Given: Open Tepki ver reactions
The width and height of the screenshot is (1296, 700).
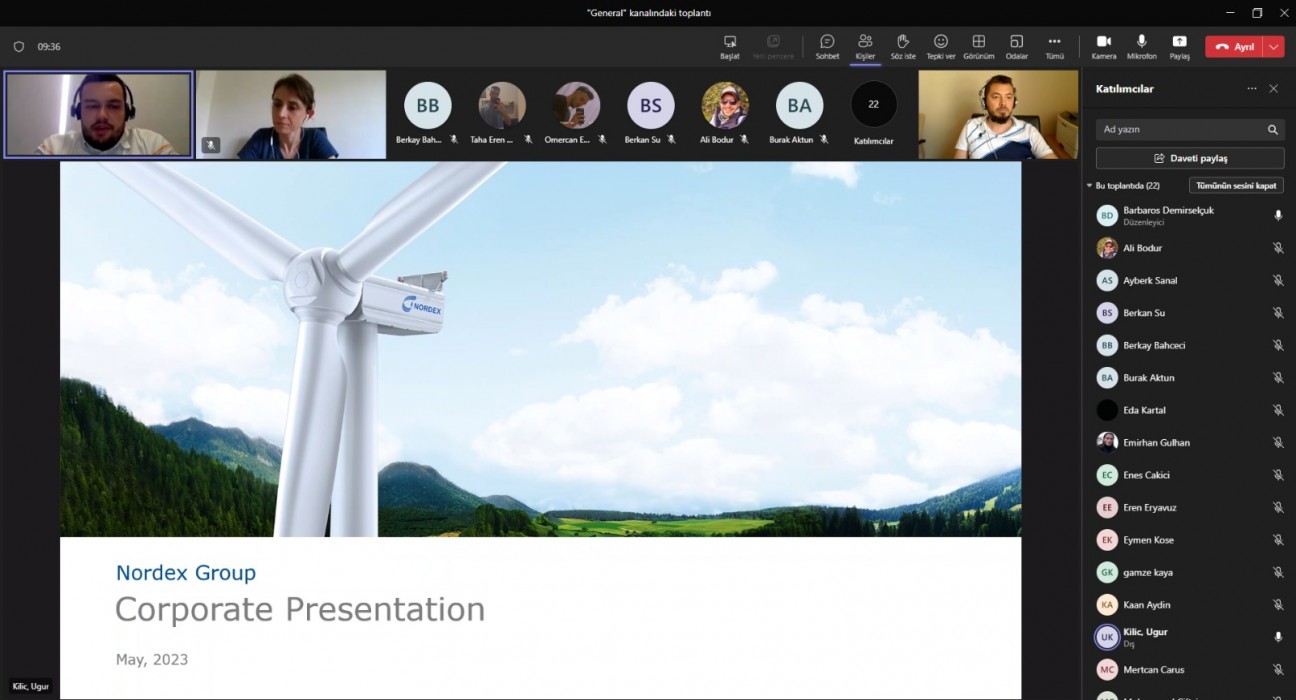Looking at the screenshot, I should (x=940, y=42).
